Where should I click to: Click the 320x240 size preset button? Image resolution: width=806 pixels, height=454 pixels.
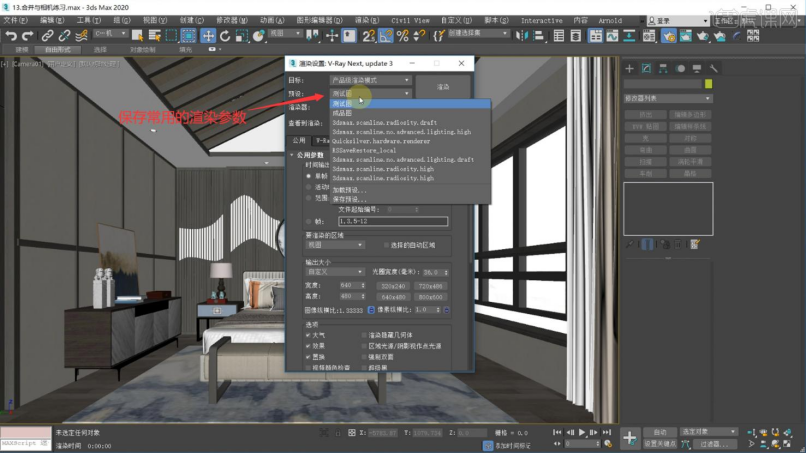click(x=393, y=286)
